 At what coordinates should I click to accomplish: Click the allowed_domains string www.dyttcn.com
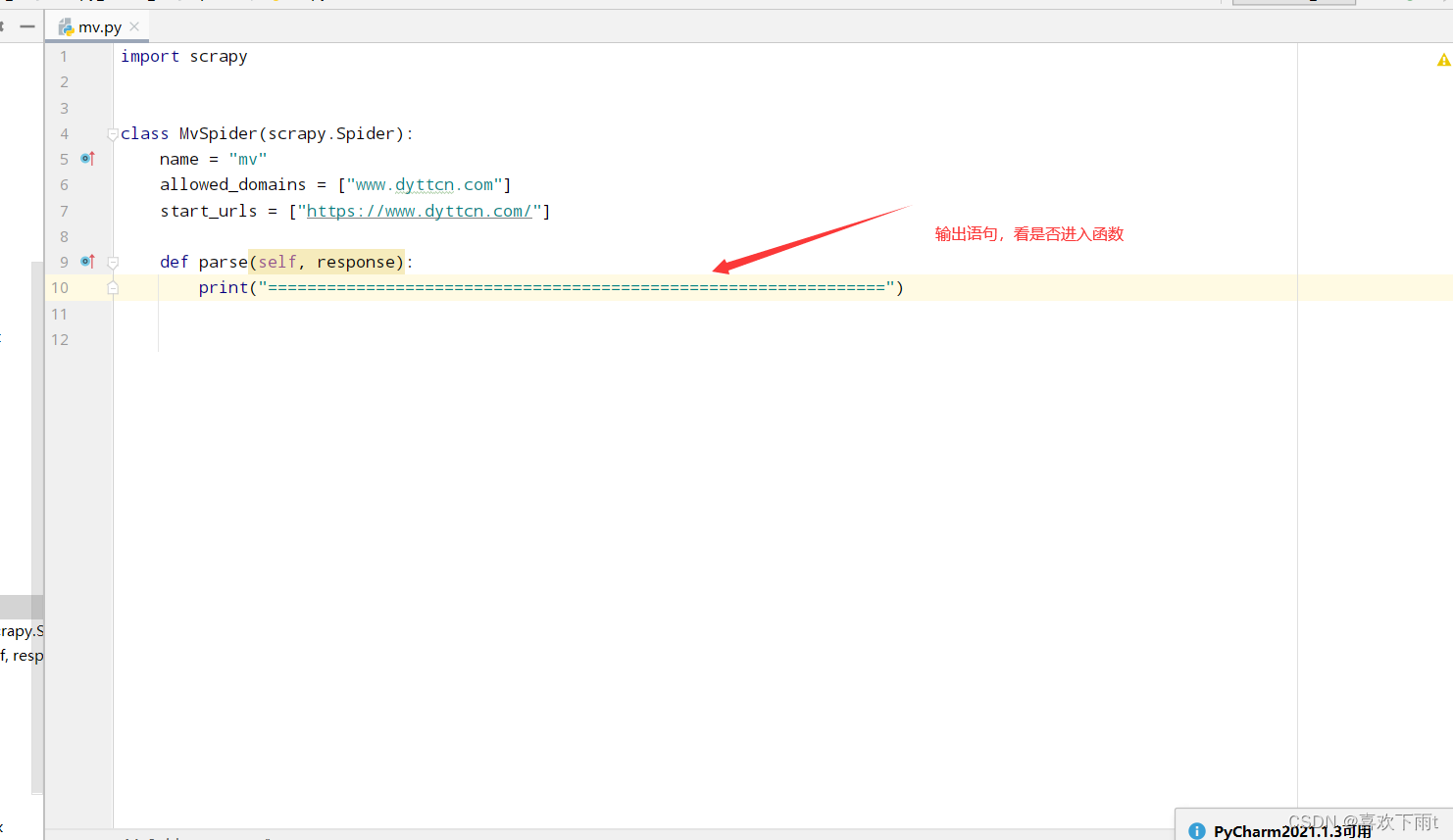point(425,184)
